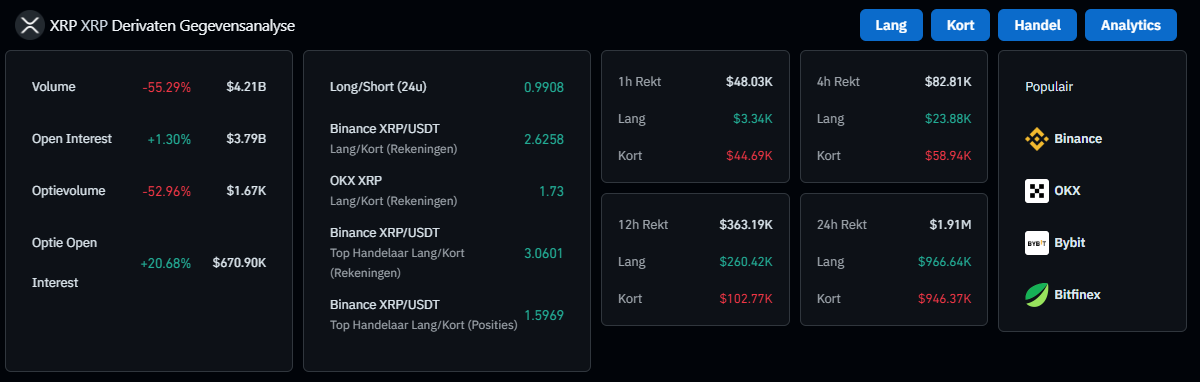Open the Lang button
1200x382 pixels.
click(891, 25)
